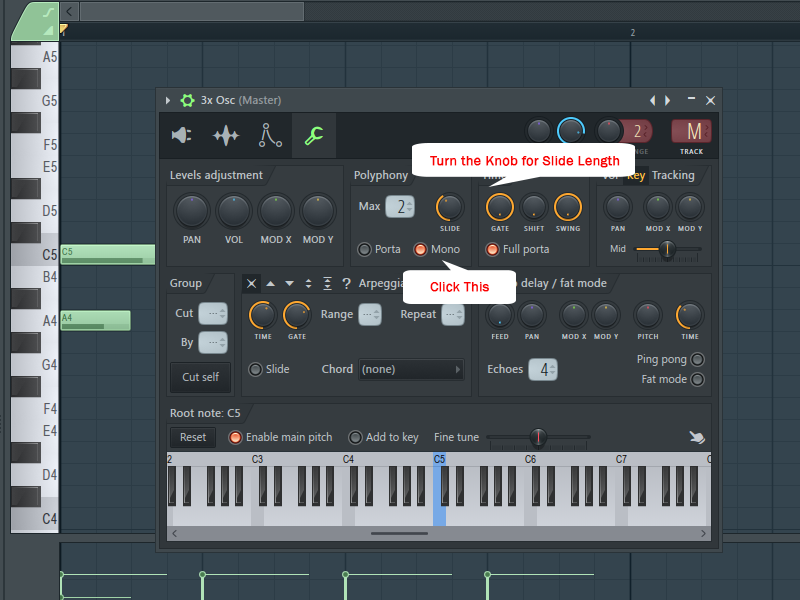Open the speaker plugin tab icon
800x600 pixels.
(182, 135)
